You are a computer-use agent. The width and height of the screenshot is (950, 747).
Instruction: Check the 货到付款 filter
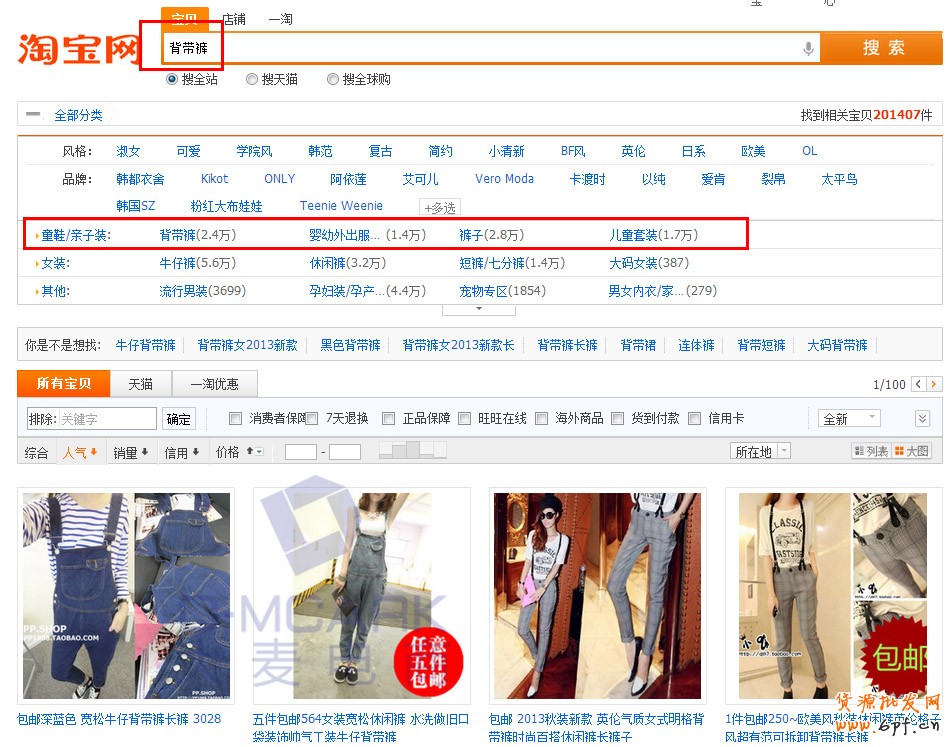pyautogui.click(x=618, y=419)
